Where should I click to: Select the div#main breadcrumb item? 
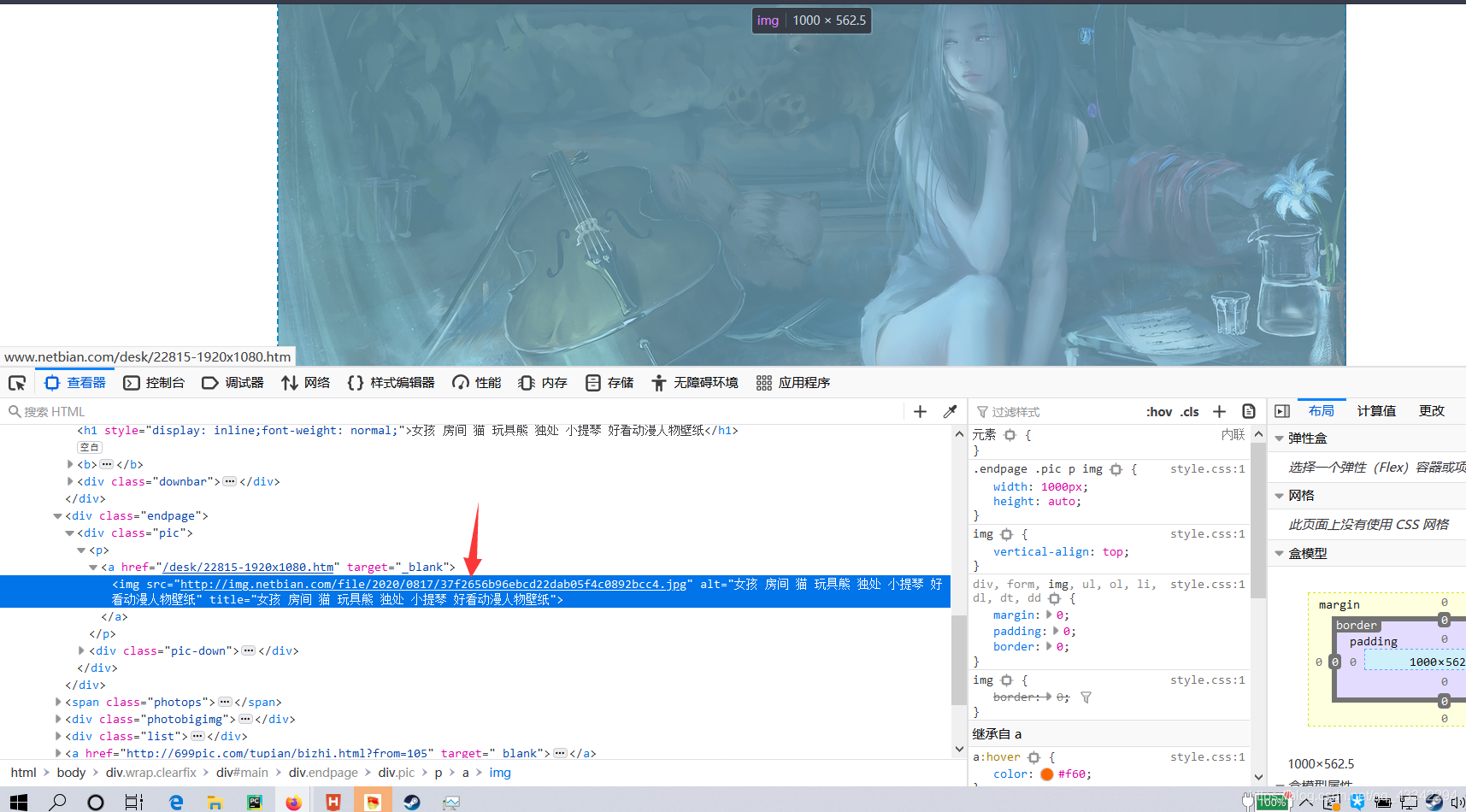tap(242, 773)
